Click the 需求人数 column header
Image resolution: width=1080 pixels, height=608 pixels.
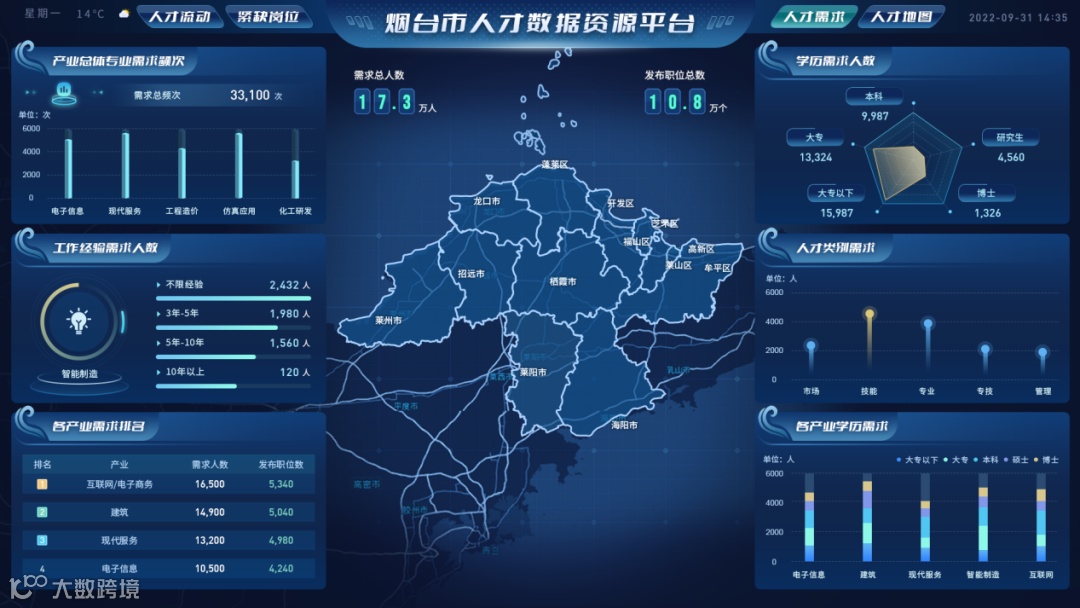click(209, 465)
